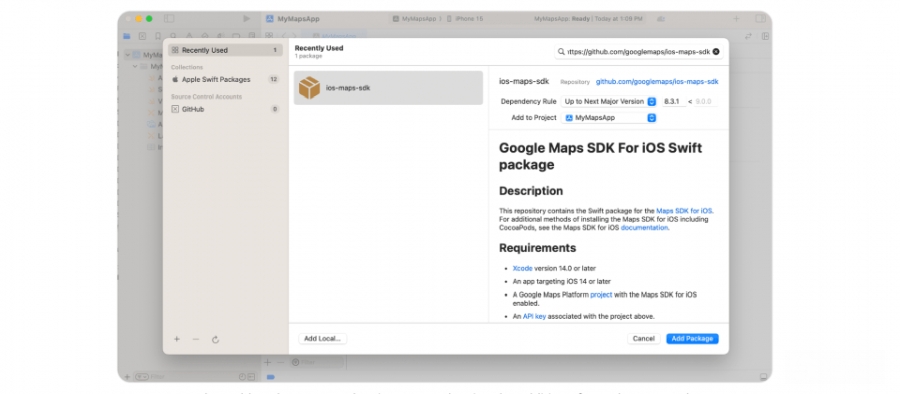Click the Add Package button
The height and width of the screenshot is (394, 900).
pyautogui.click(x=692, y=339)
